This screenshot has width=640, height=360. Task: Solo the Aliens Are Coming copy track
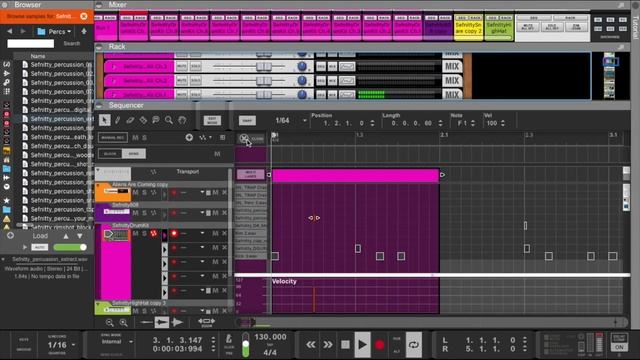tap(144, 192)
